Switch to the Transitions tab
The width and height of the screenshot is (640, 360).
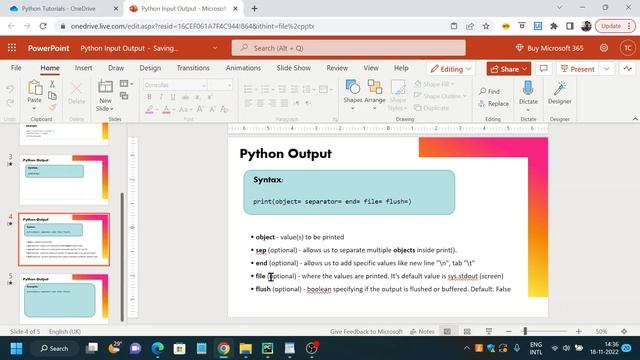coord(193,68)
